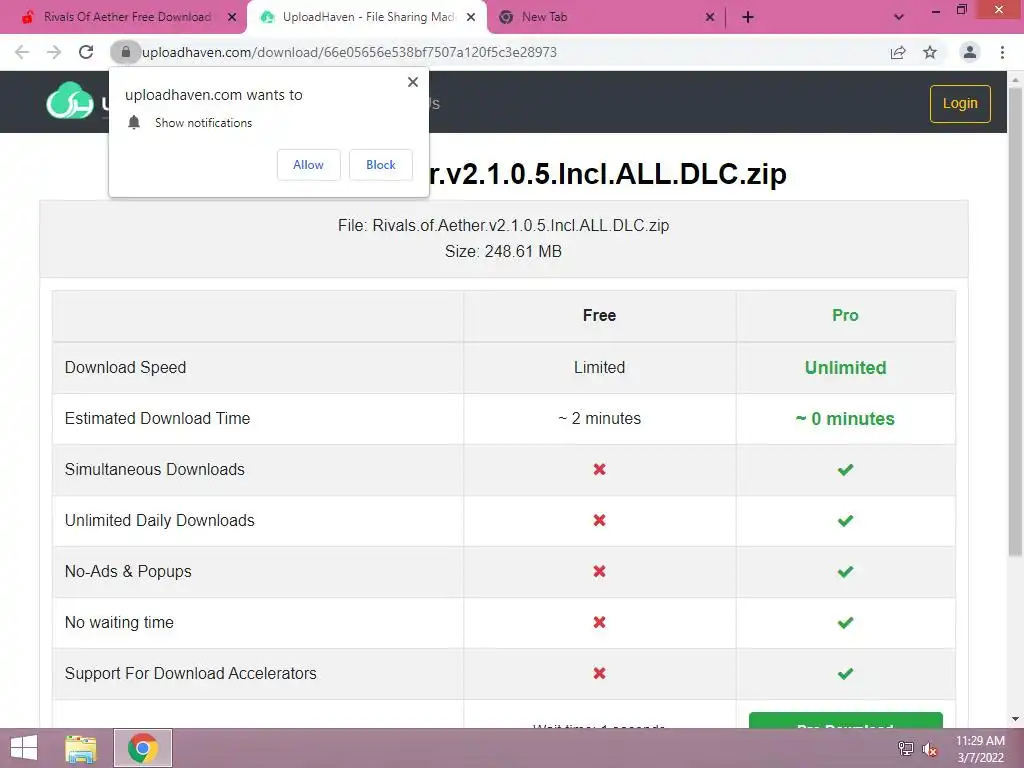Open the Windows Start menu
Viewport: 1024px width, 768px height.
click(24, 748)
